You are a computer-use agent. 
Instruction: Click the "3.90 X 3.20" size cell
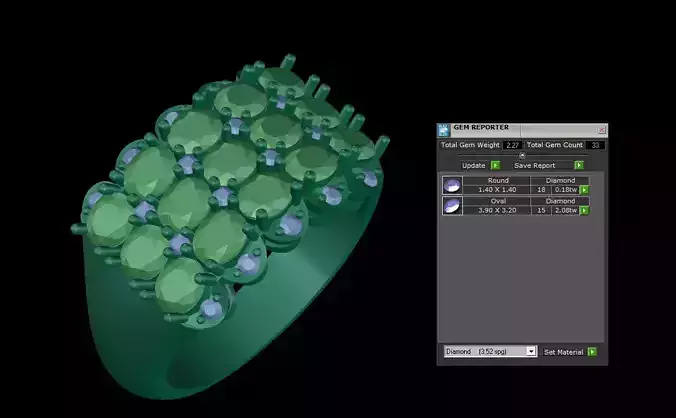click(497, 210)
